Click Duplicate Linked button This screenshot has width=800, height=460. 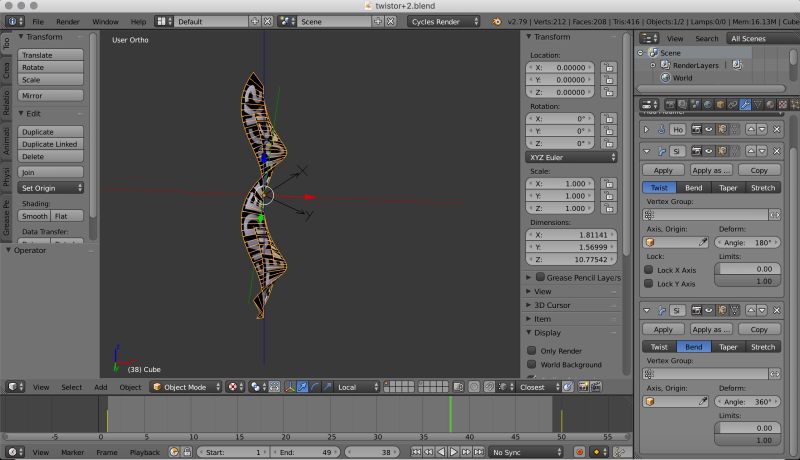(x=51, y=144)
